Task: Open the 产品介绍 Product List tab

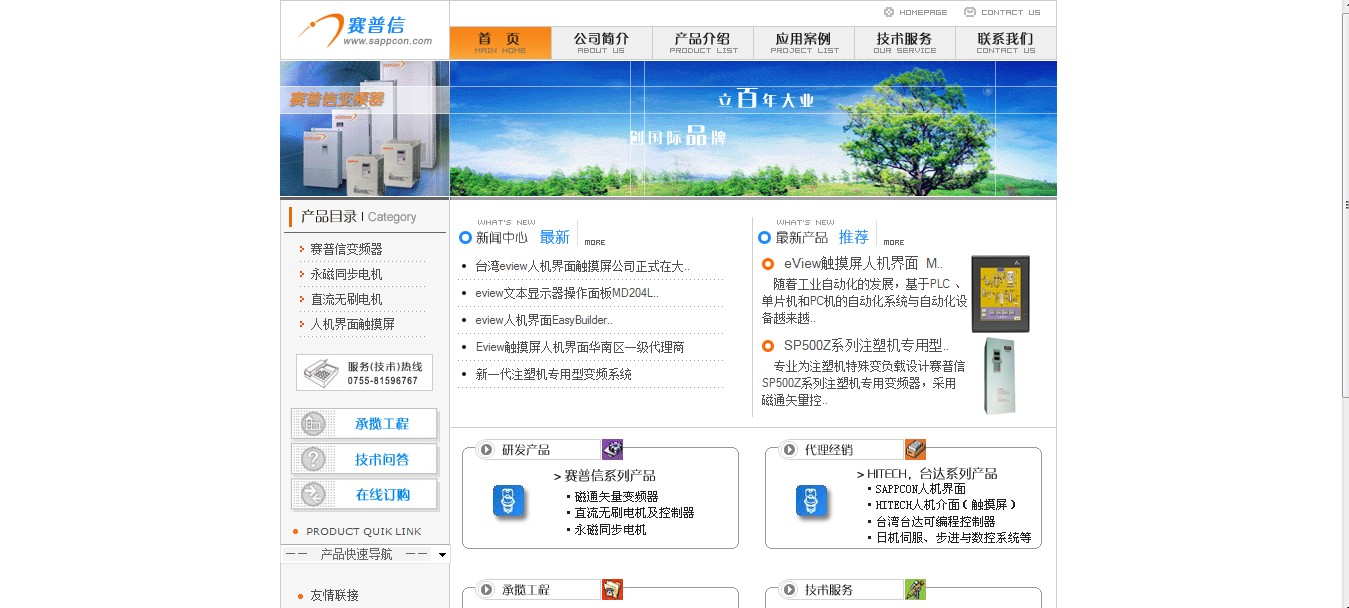Action: (x=702, y=43)
